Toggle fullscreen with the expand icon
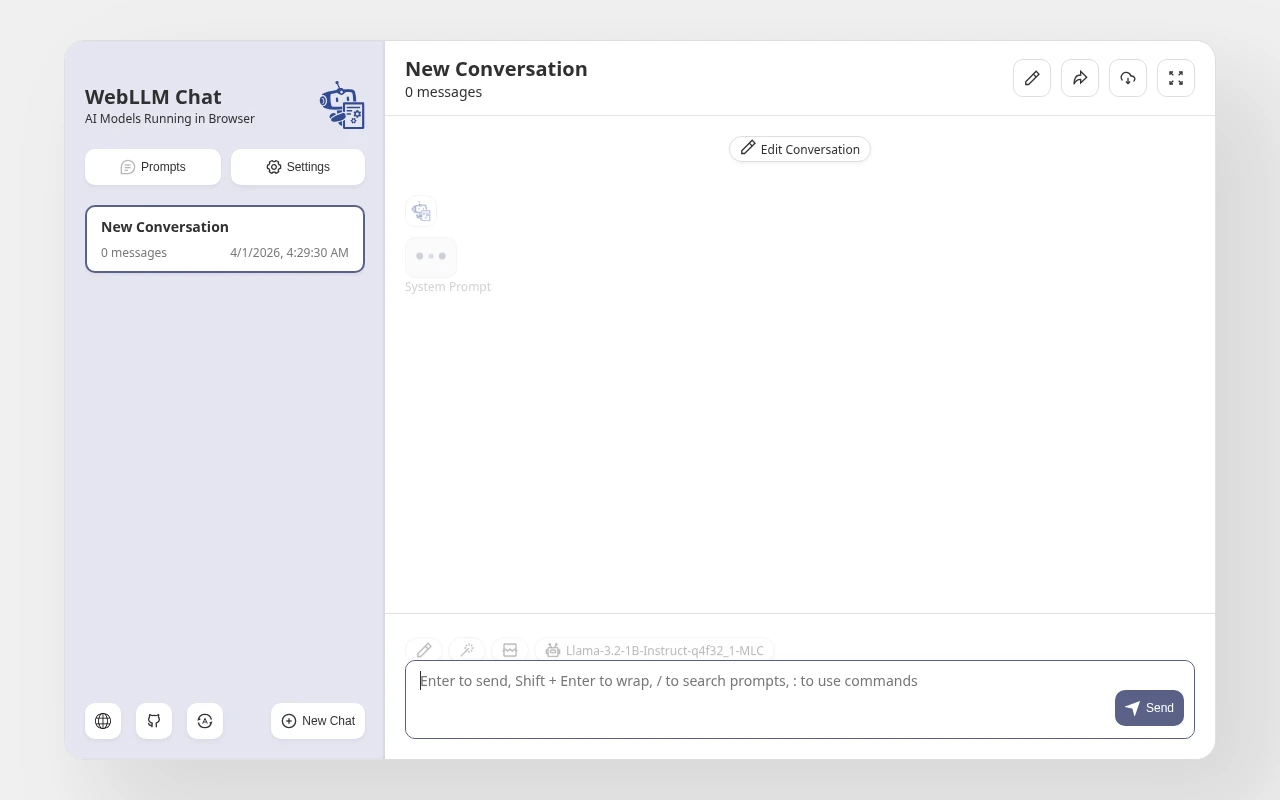 pyautogui.click(x=1176, y=78)
